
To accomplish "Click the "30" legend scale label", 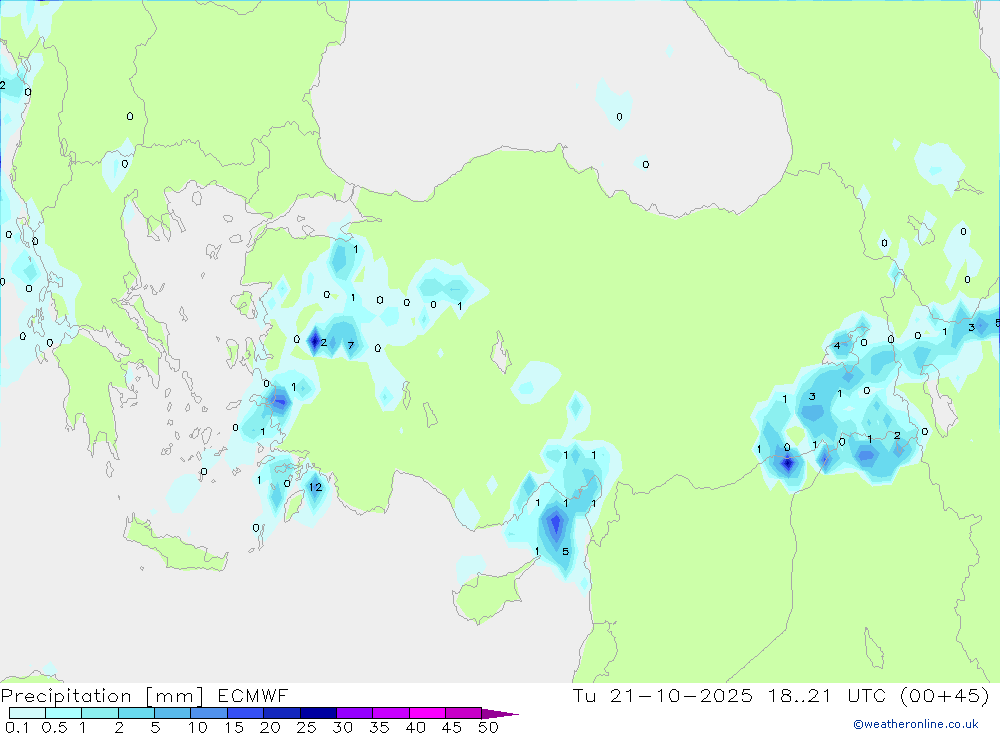I will [x=343, y=727].
